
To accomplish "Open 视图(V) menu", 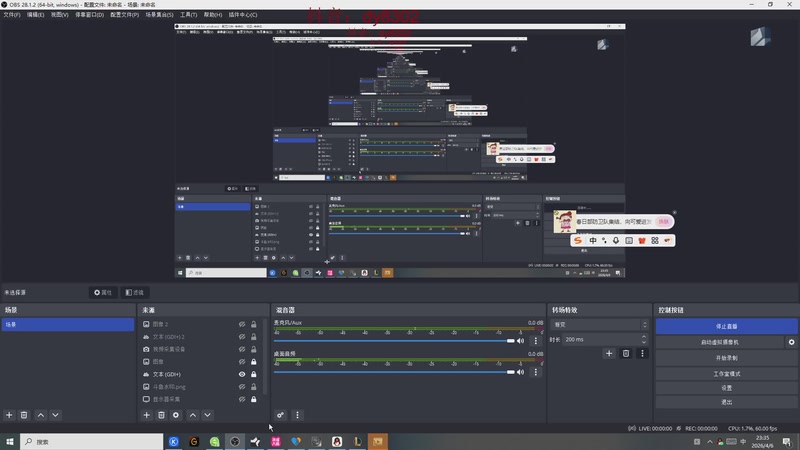I will (59, 15).
